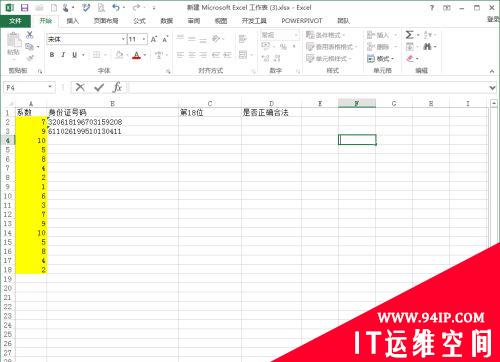Select cell B2 with the ID number
Screen dimensions: 500x362
[x=112, y=122]
